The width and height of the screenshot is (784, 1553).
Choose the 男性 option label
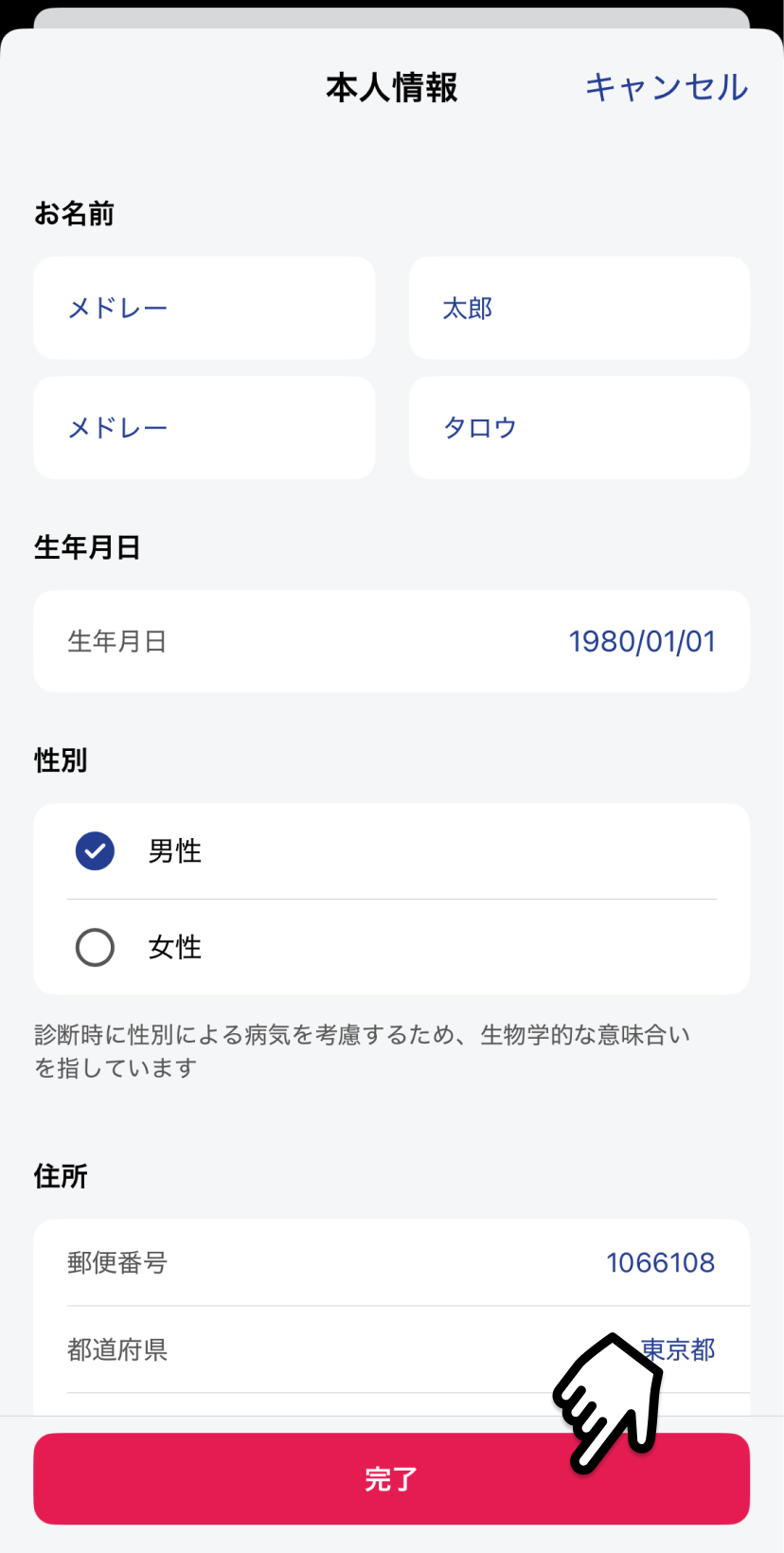click(175, 850)
